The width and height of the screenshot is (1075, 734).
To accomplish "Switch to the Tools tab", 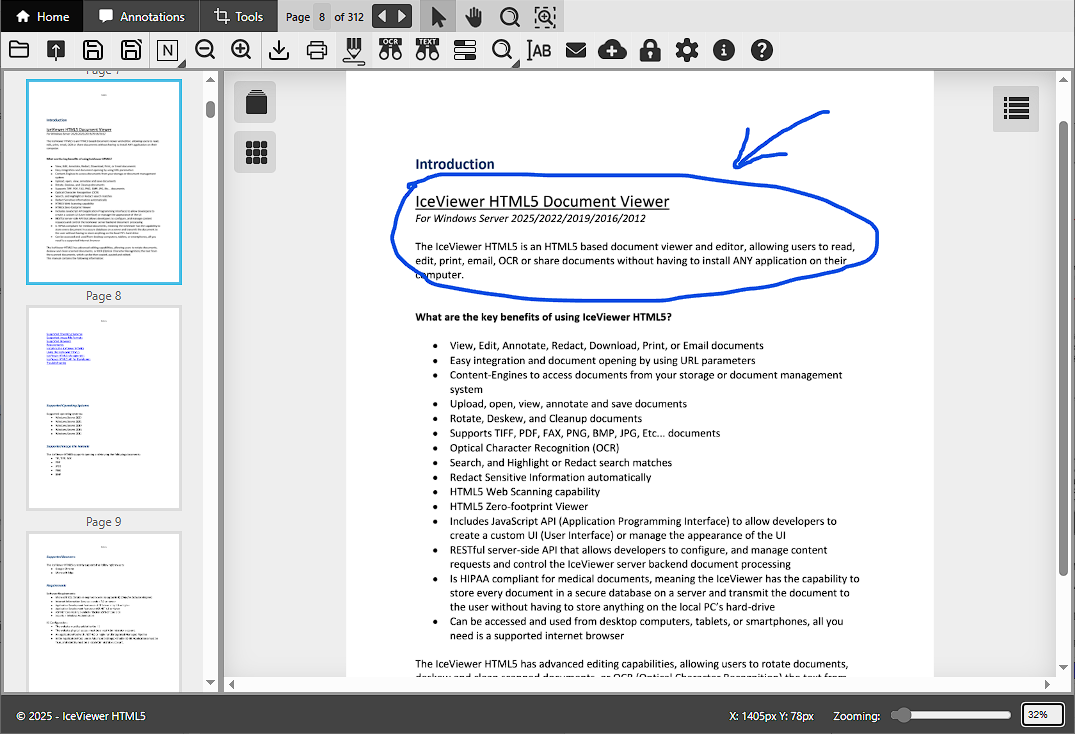I will pos(239,16).
